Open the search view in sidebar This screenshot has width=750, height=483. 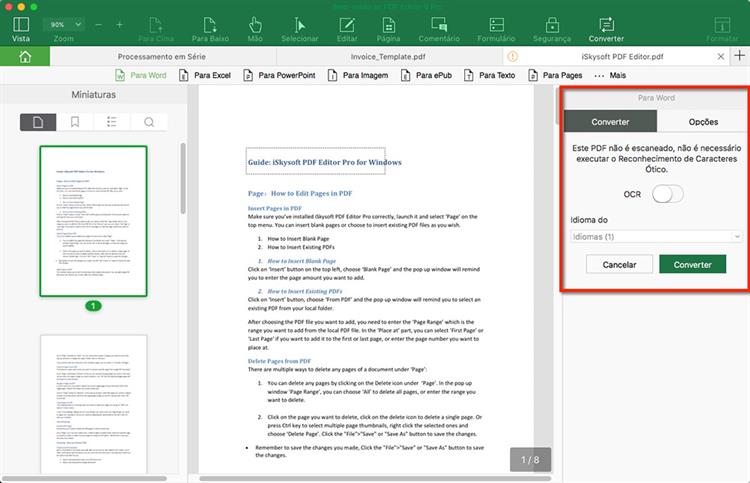[x=149, y=122]
